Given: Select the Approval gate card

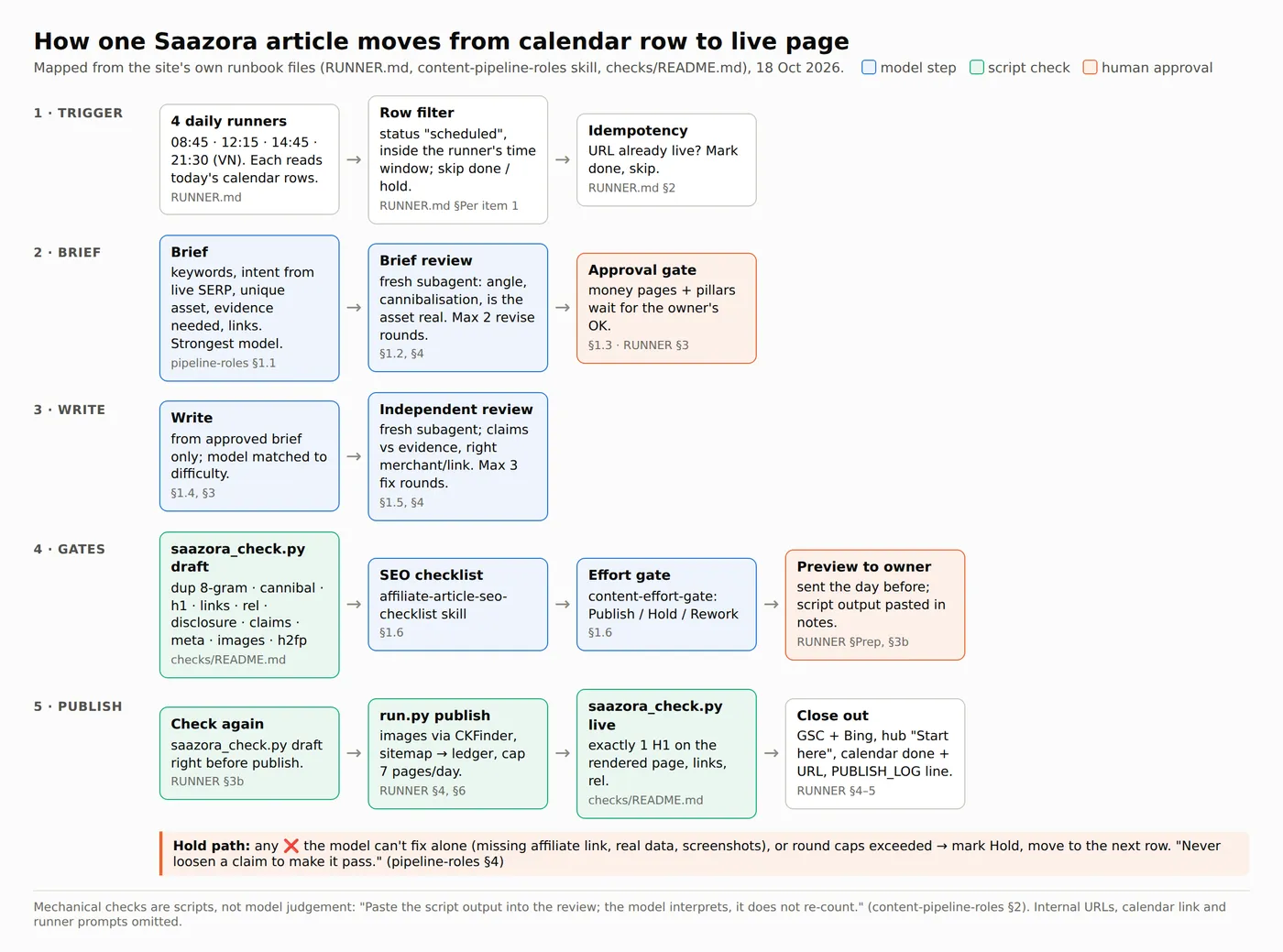Looking at the screenshot, I should click(x=666, y=308).
